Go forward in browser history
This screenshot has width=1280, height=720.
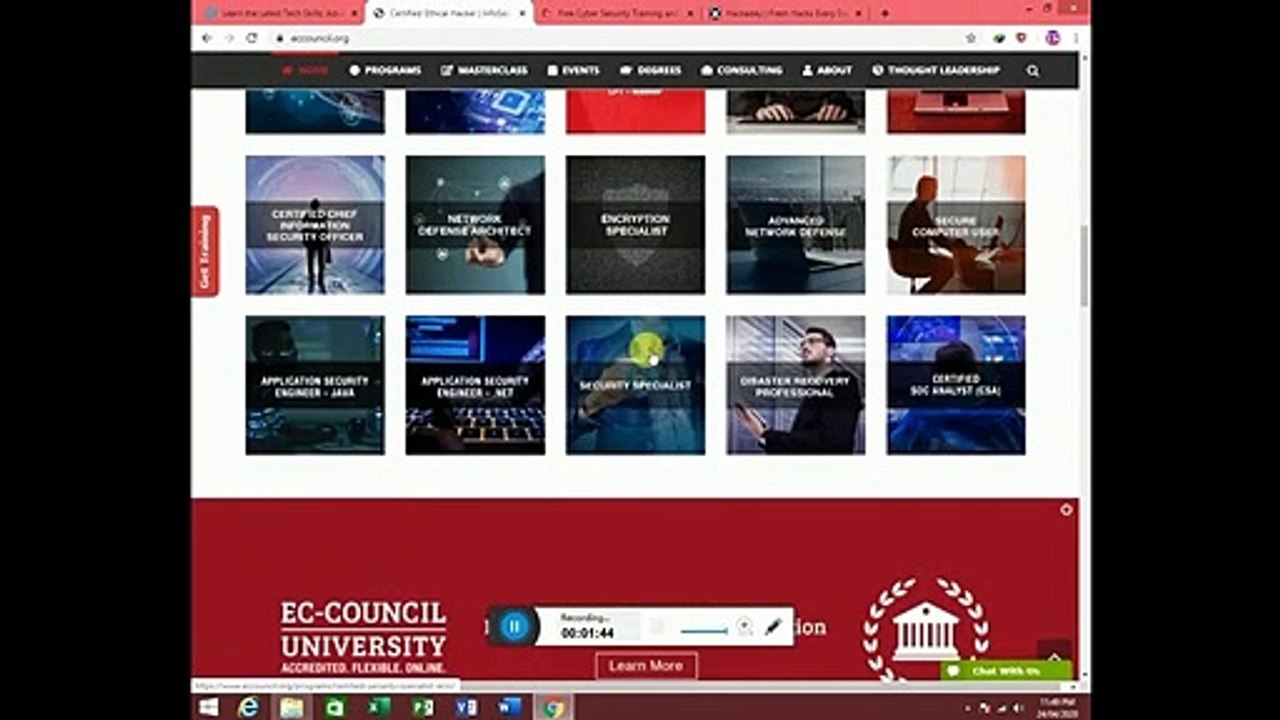229,38
